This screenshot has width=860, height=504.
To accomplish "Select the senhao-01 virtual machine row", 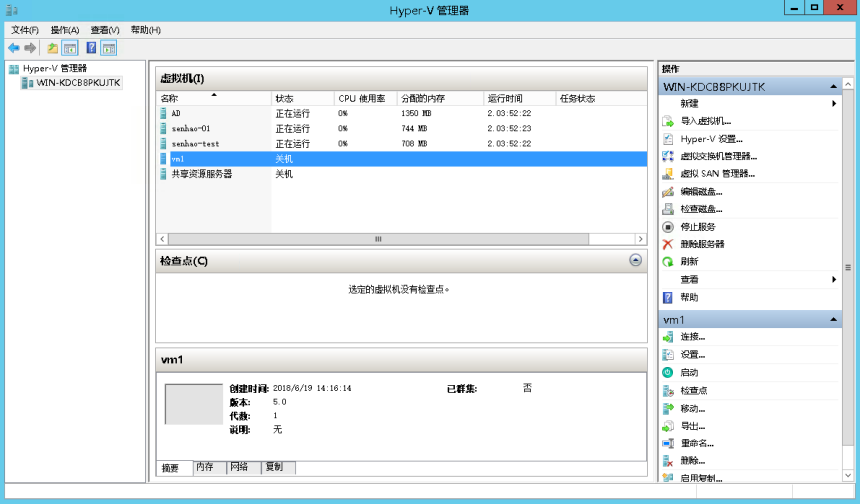I will coord(401,129).
